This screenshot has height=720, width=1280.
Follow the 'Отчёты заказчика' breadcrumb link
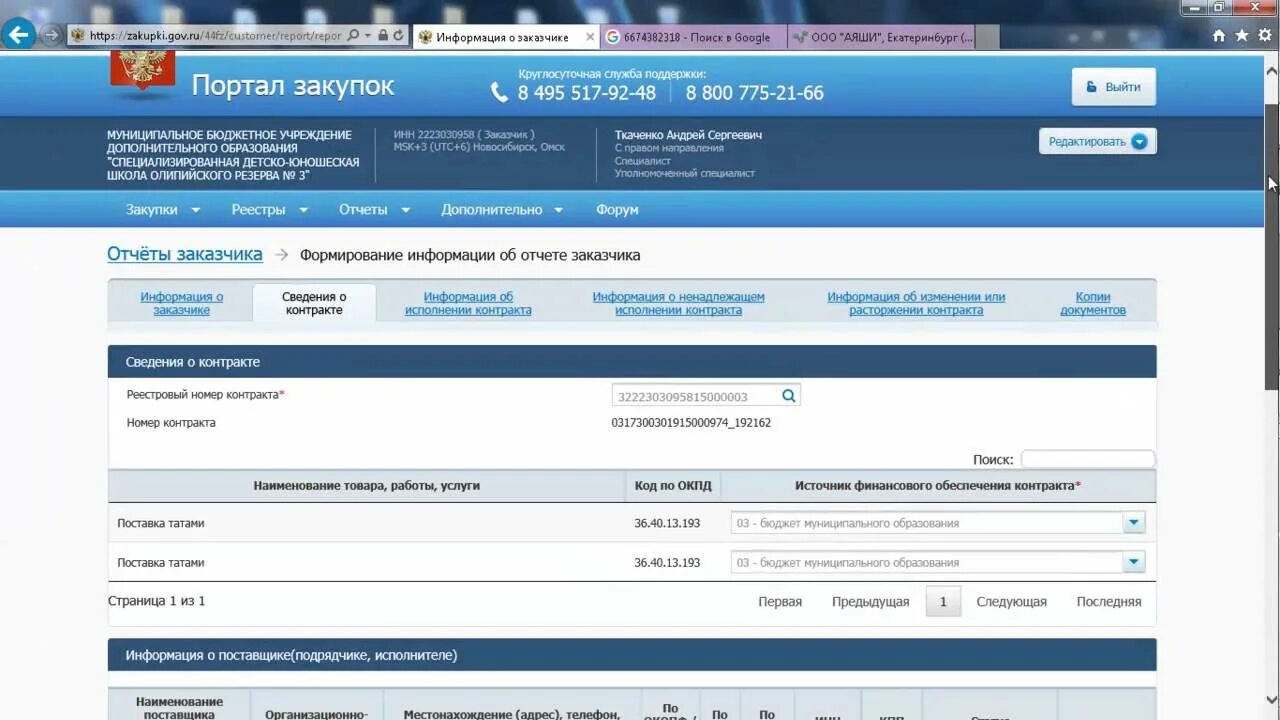click(185, 254)
